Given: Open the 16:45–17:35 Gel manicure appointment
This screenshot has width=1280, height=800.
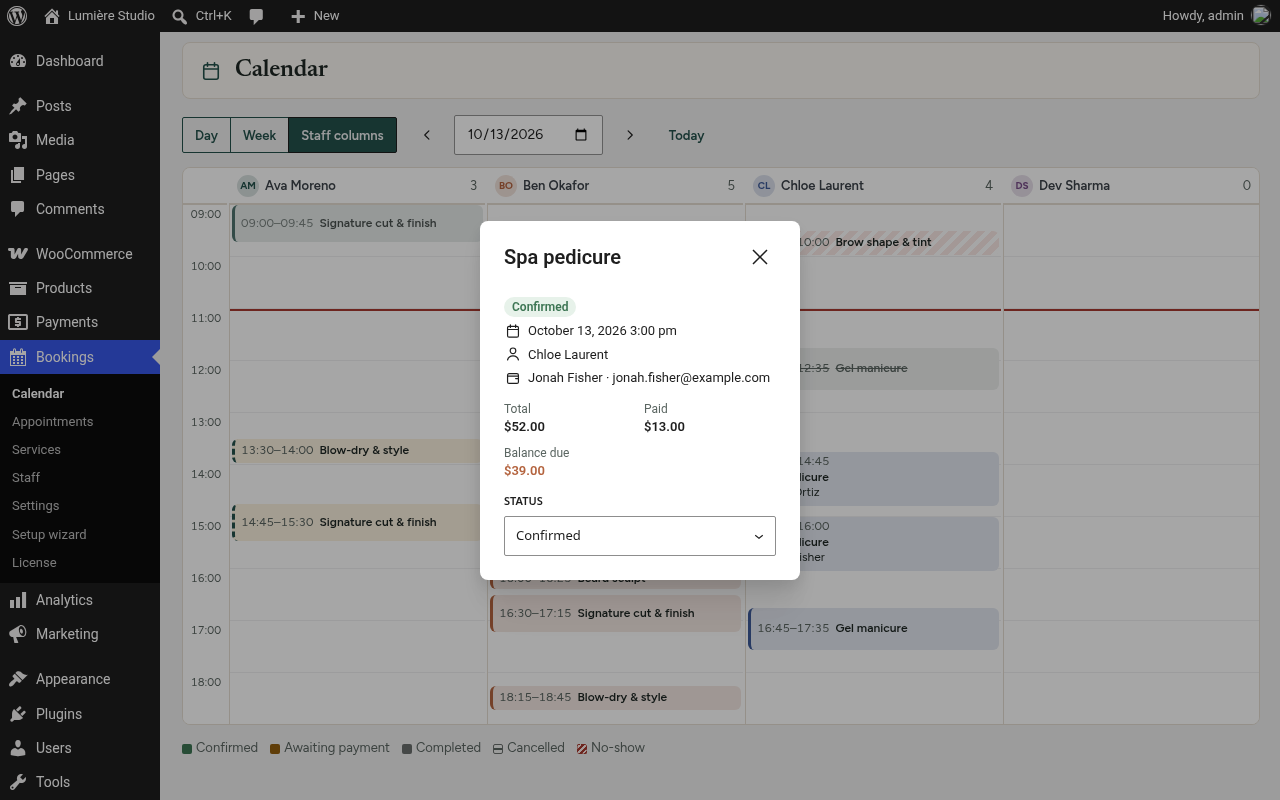Looking at the screenshot, I should point(874,629).
